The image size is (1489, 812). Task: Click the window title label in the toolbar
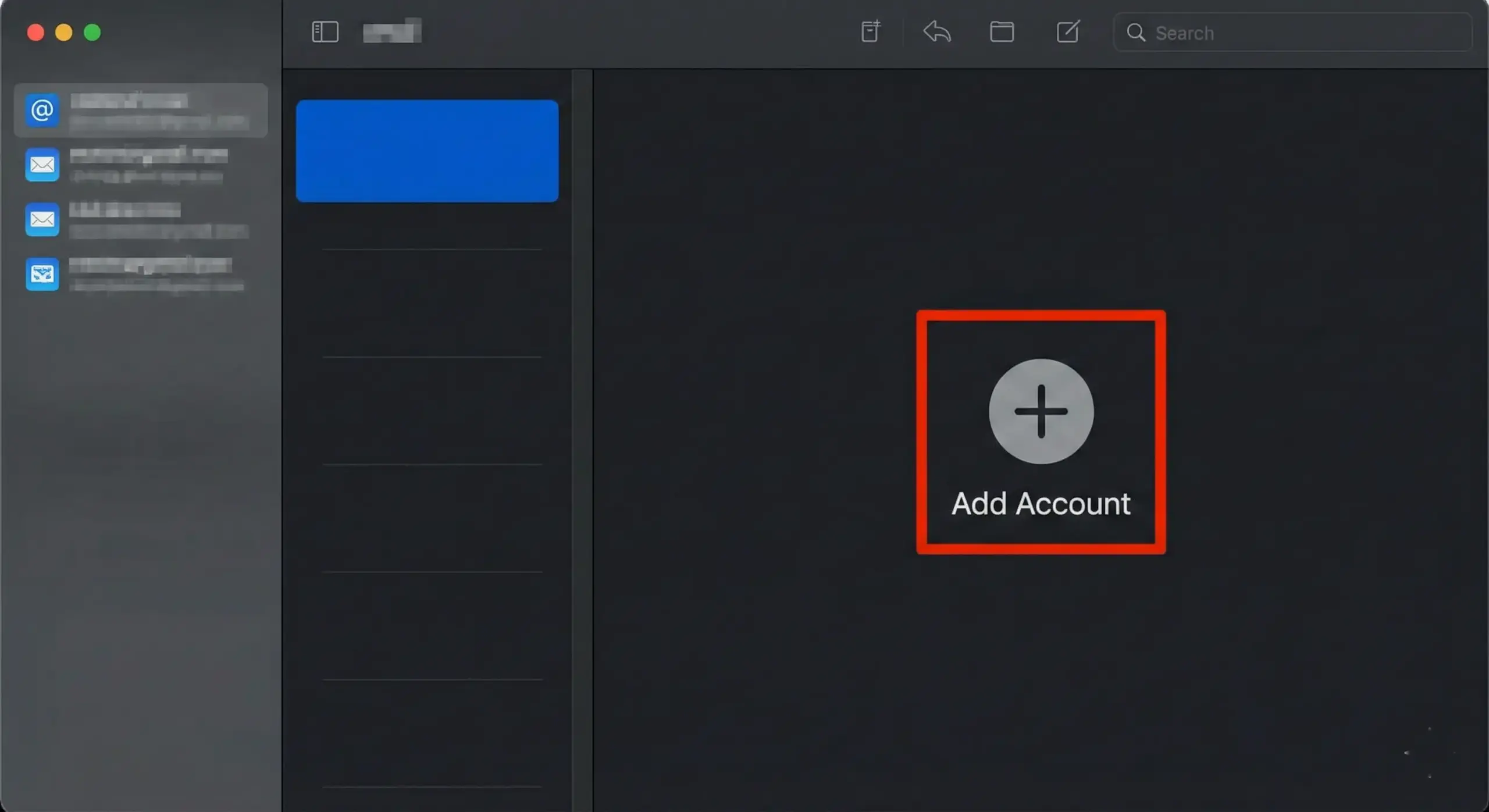pyautogui.click(x=392, y=32)
